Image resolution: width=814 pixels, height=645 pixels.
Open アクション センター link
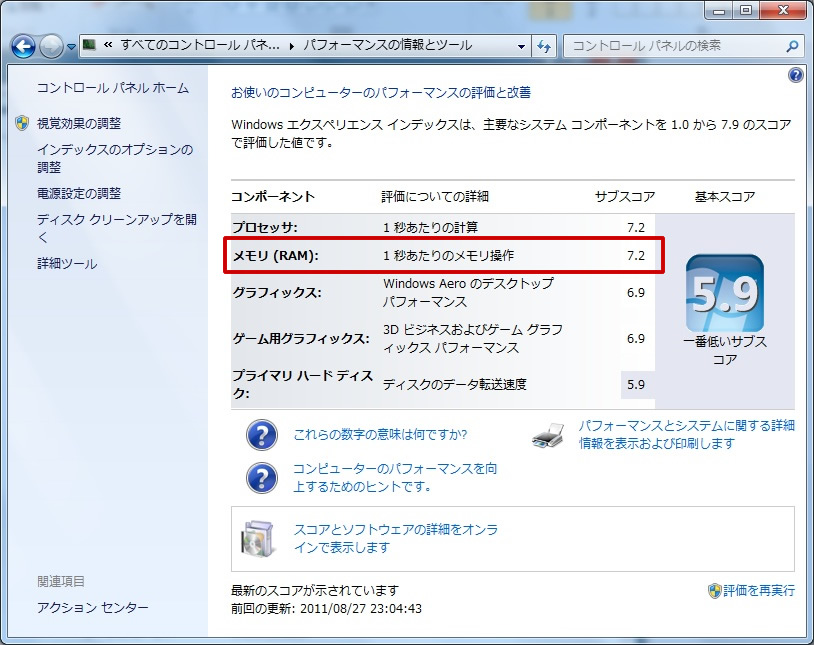(x=92, y=607)
